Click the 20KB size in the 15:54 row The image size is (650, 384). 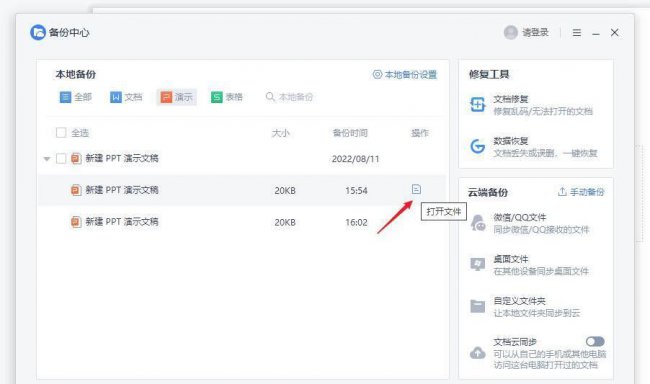pyautogui.click(x=285, y=191)
